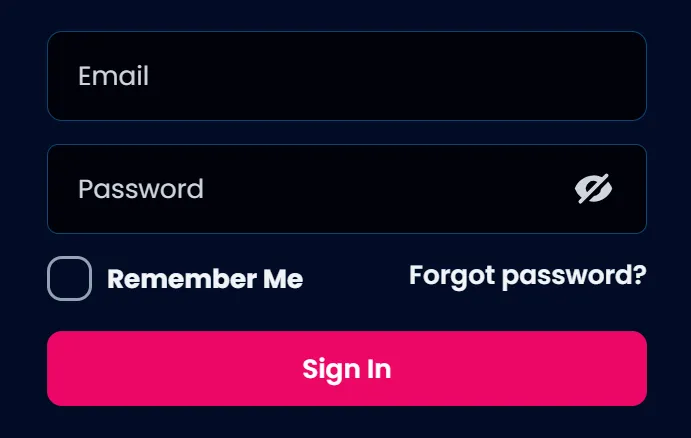
Task: Click the Sign In label on the pink button
Action: click(x=347, y=370)
